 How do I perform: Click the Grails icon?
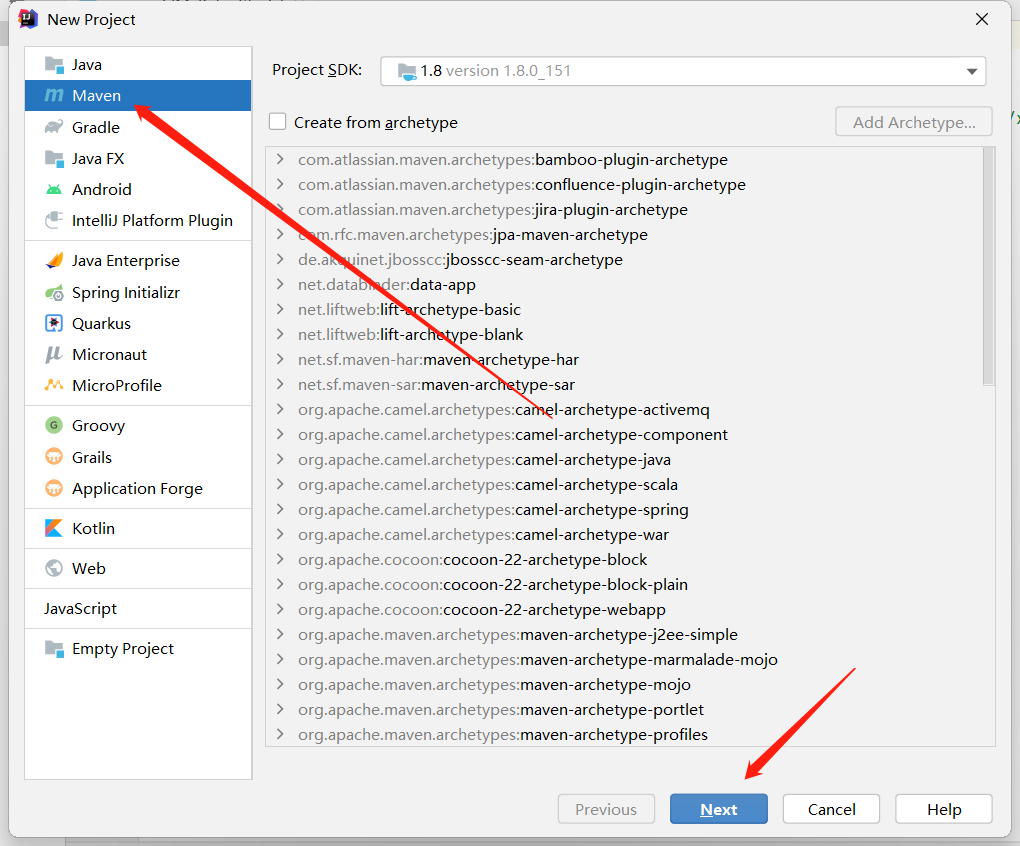[54, 456]
